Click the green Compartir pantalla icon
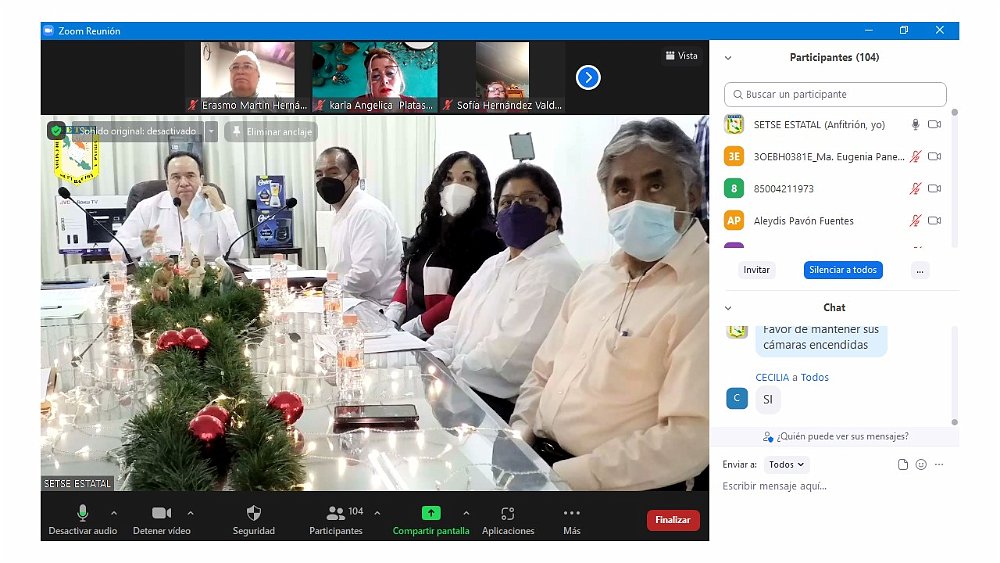The image size is (1000, 563). tap(431, 513)
